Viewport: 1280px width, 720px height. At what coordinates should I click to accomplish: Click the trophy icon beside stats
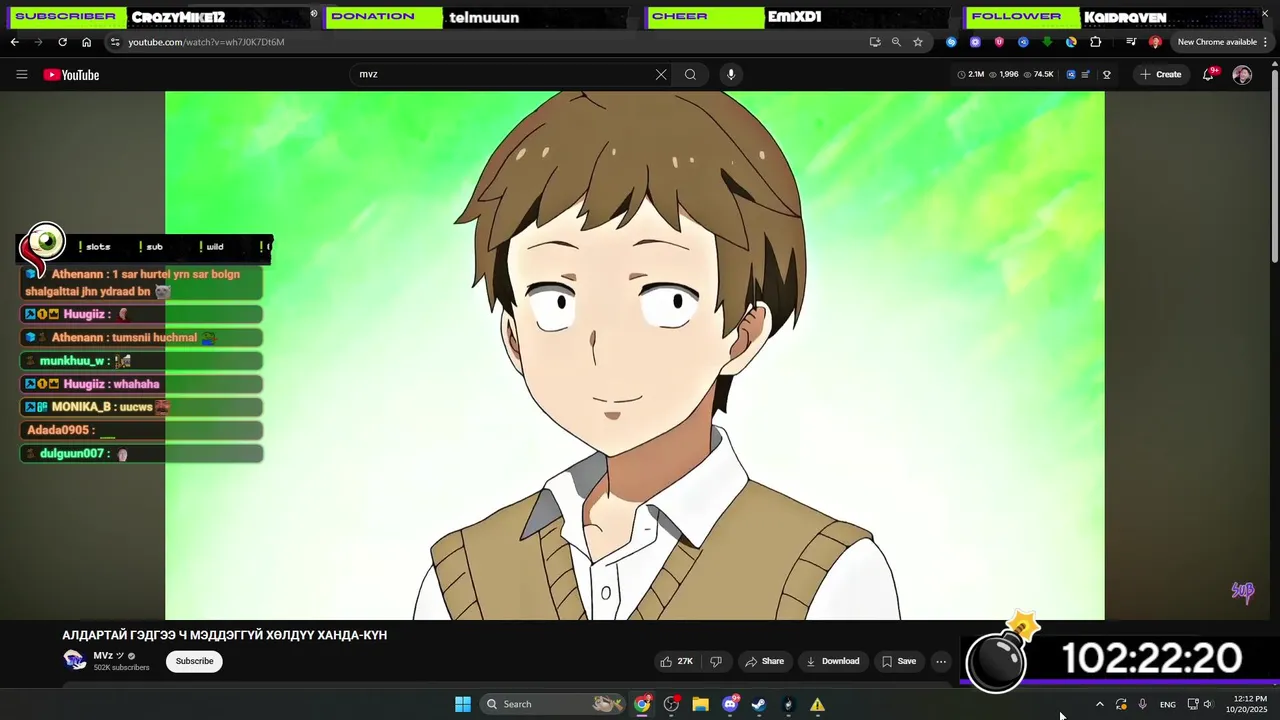click(1106, 74)
